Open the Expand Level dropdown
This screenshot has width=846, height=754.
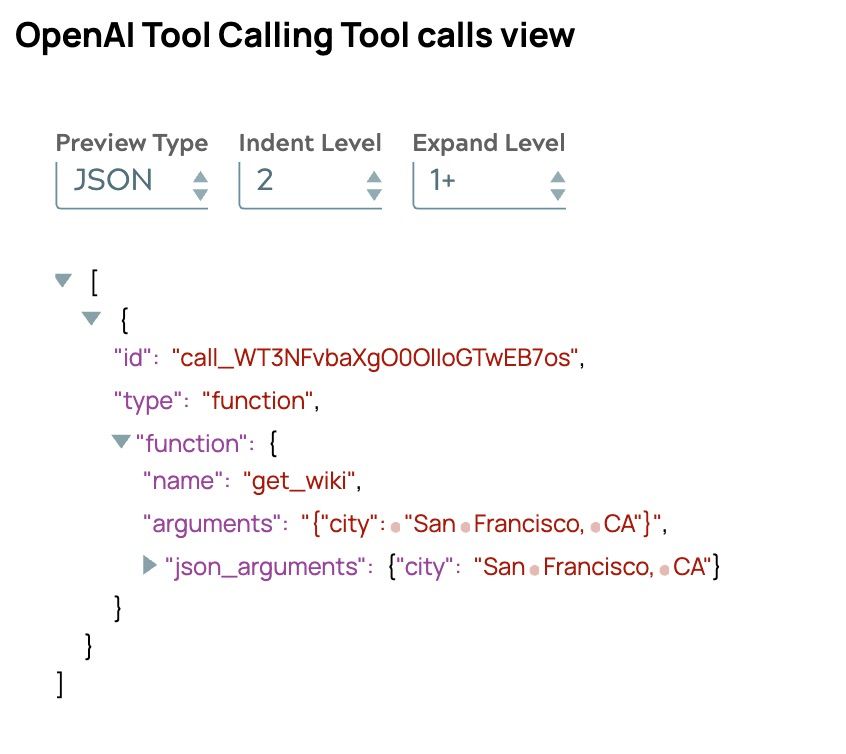pos(489,181)
